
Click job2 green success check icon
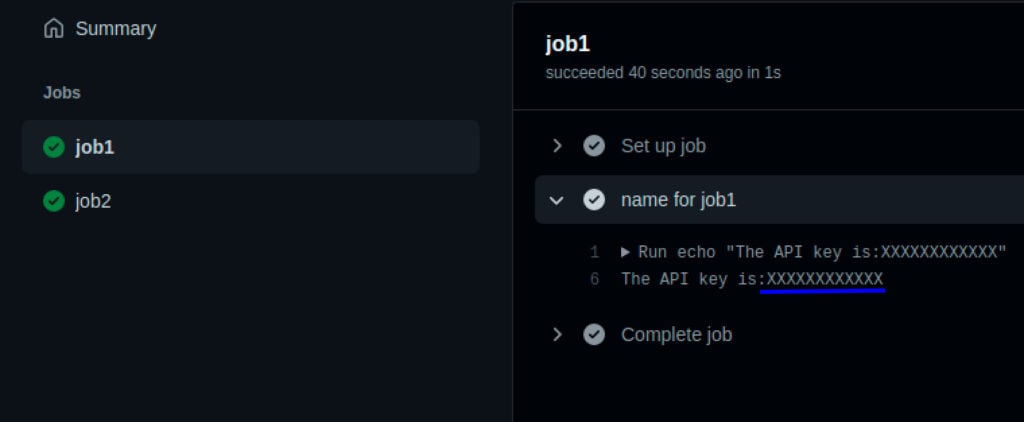(54, 201)
